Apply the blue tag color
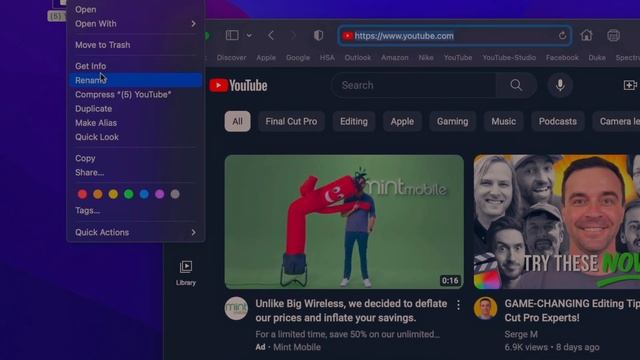The height and width of the screenshot is (360, 640). pos(144,194)
